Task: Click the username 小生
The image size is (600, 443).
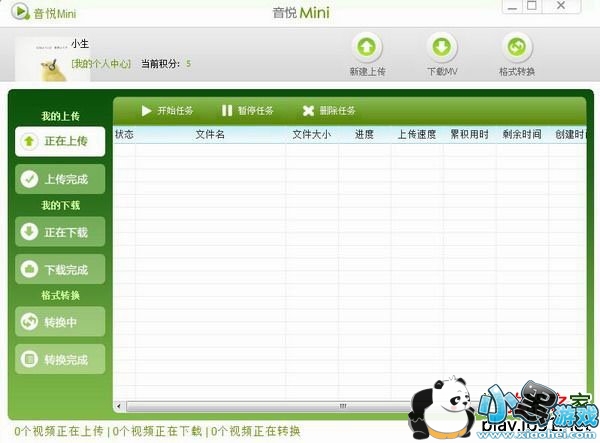Action: [x=80, y=44]
